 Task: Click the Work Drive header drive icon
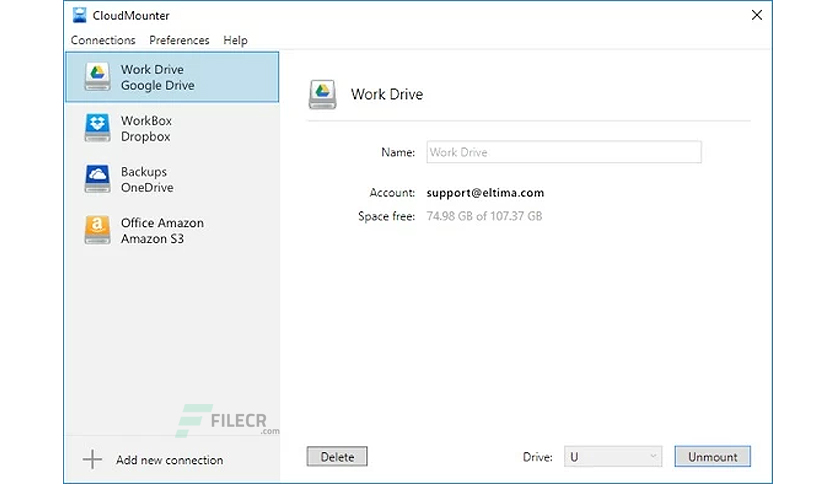pos(323,94)
